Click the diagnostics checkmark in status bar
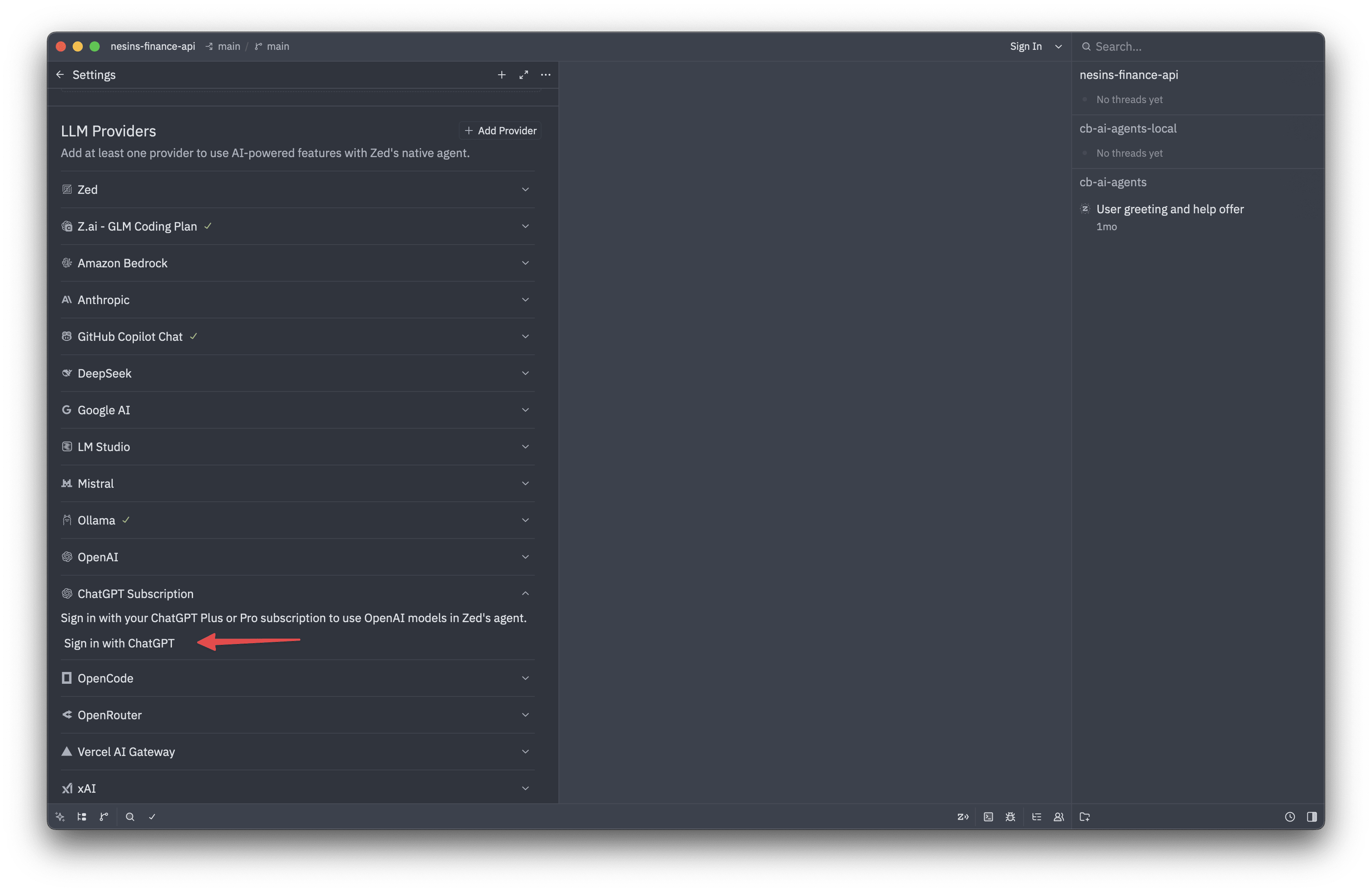1372x892 pixels. (152, 816)
